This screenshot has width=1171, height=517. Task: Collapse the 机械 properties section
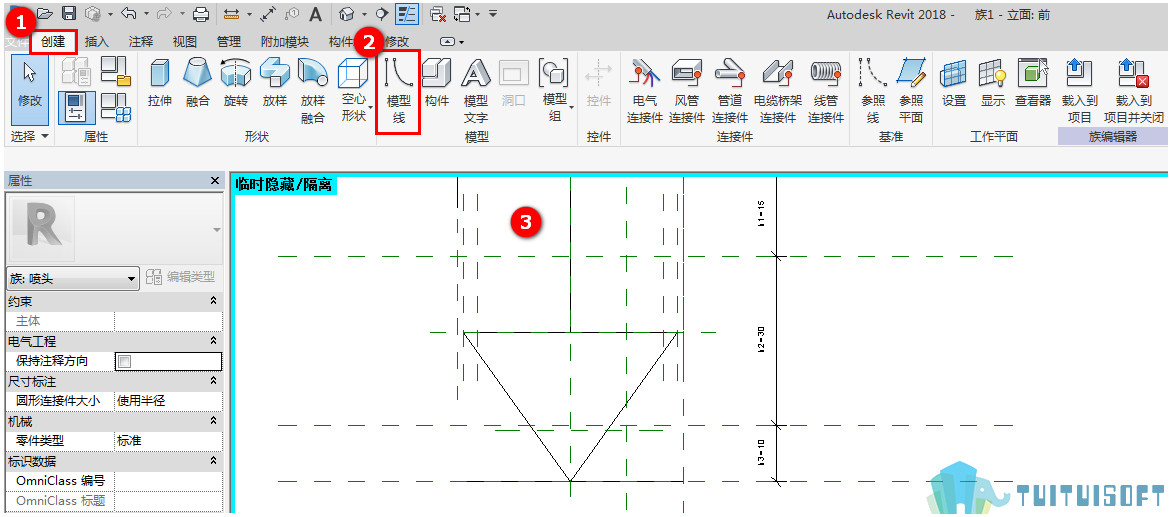213,421
